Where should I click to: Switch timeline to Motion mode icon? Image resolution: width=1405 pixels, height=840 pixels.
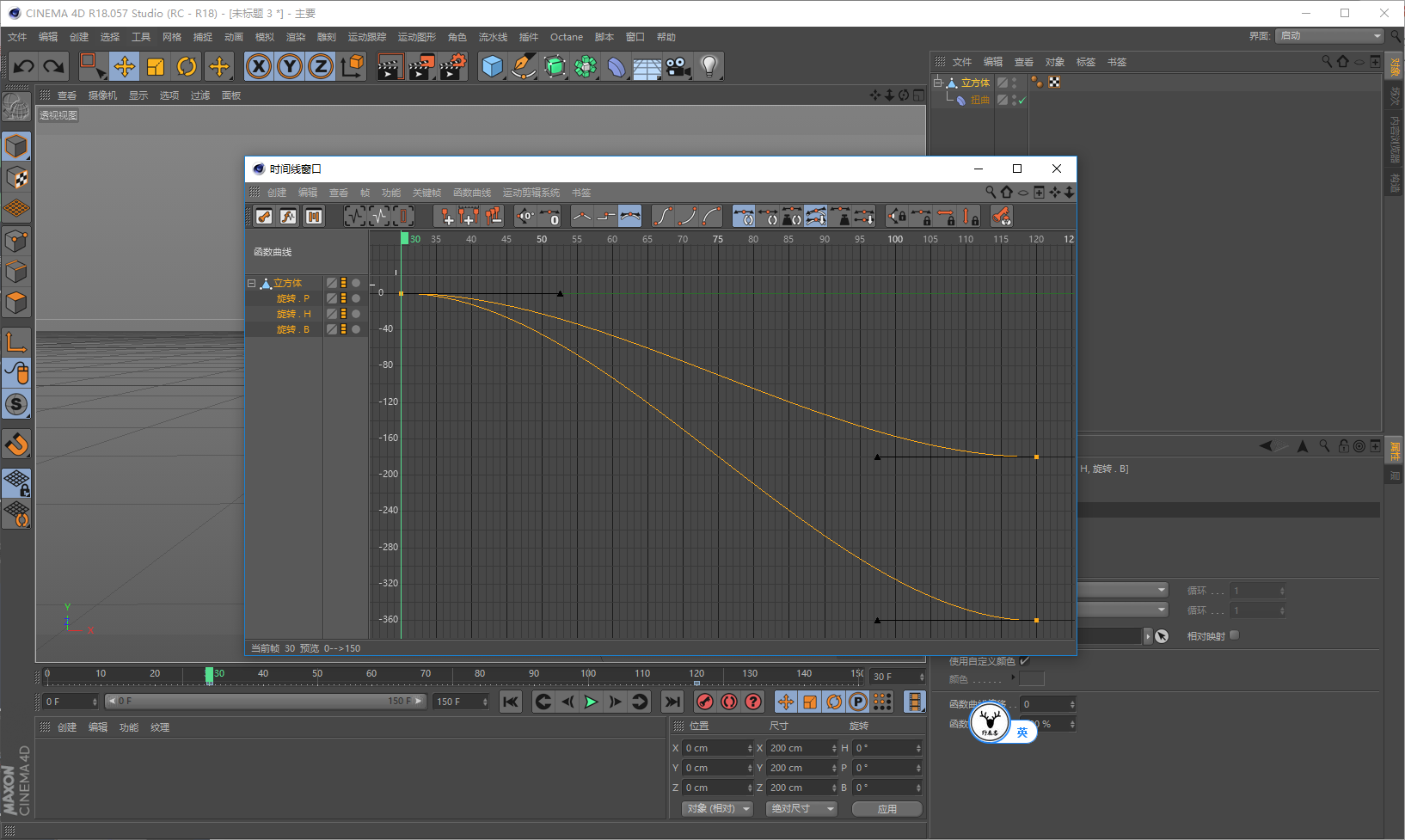pos(314,217)
